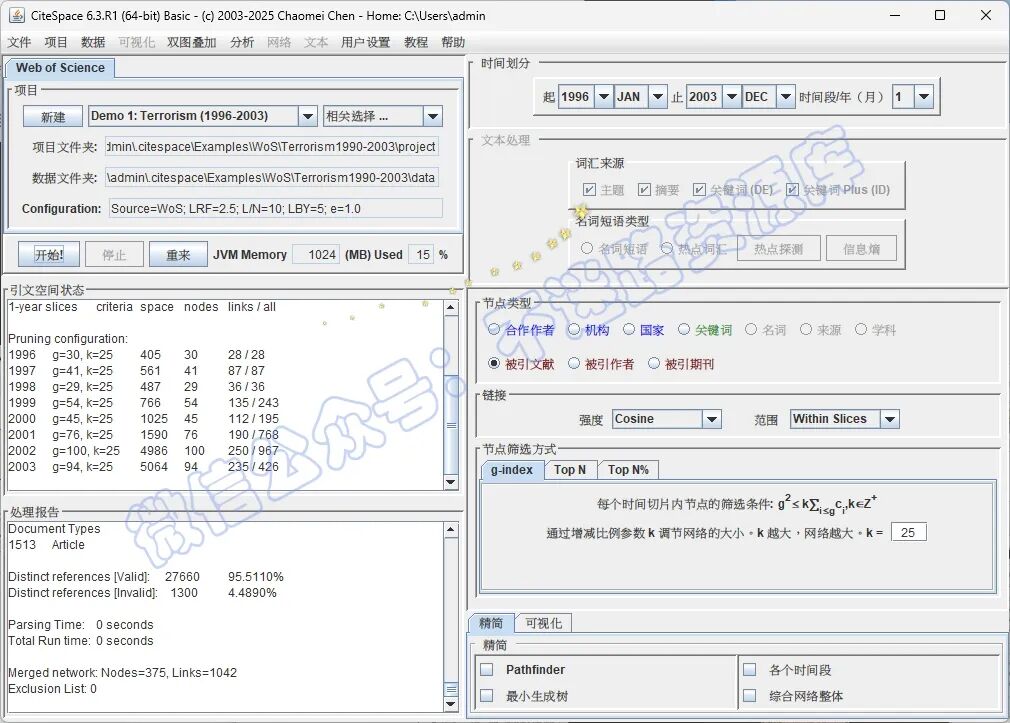Select 被引文献 node type

(x=494, y=363)
